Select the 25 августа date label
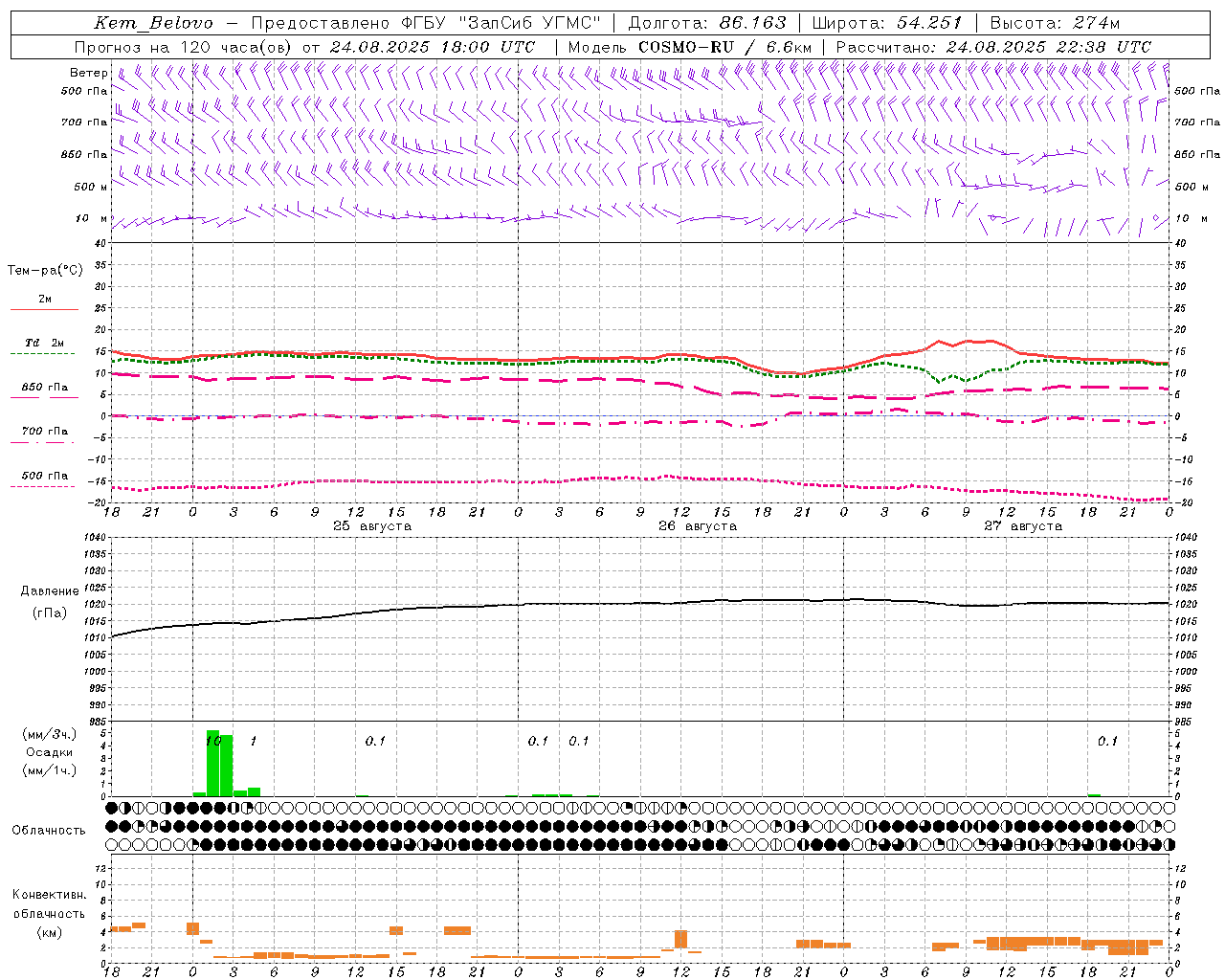Screen dimensions: 1225x980 click(x=372, y=526)
